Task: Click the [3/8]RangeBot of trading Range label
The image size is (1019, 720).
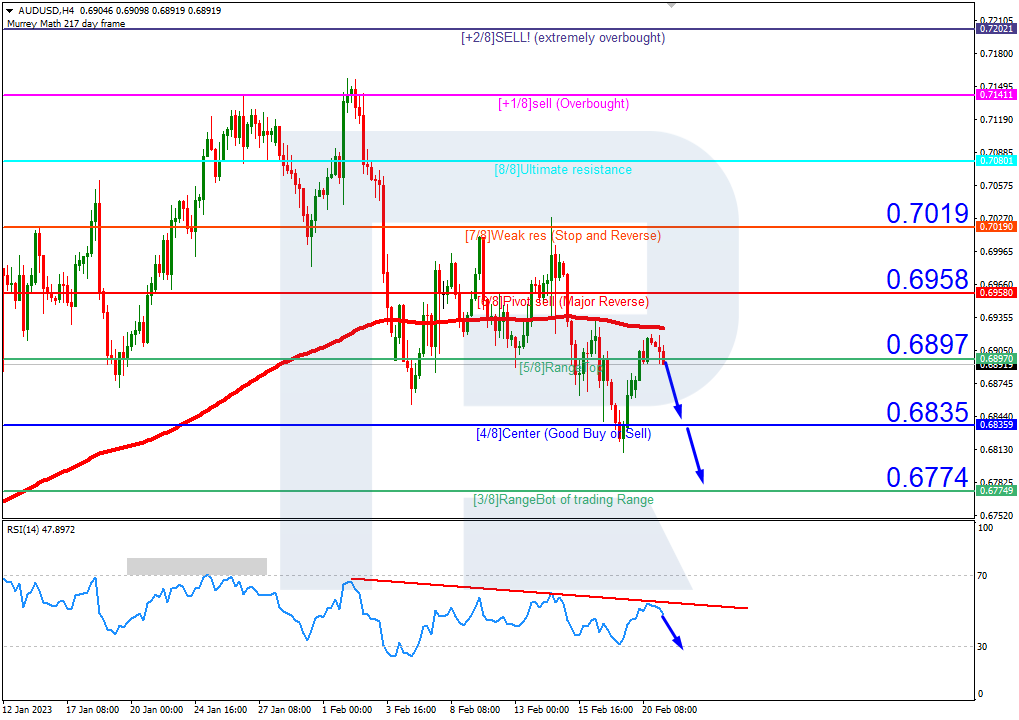Action: (563, 500)
